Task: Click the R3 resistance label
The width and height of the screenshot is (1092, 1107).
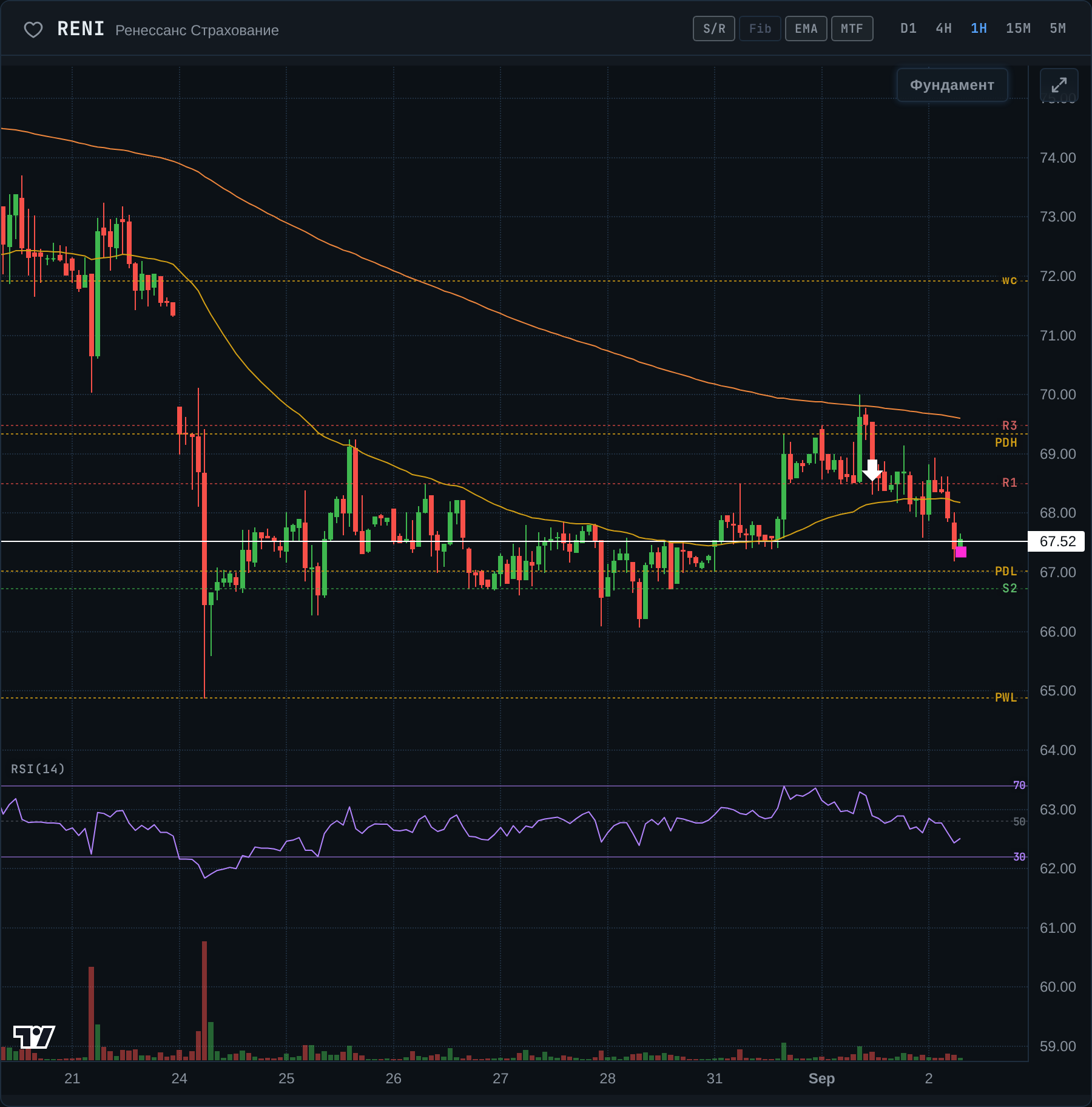Action: [x=1009, y=425]
